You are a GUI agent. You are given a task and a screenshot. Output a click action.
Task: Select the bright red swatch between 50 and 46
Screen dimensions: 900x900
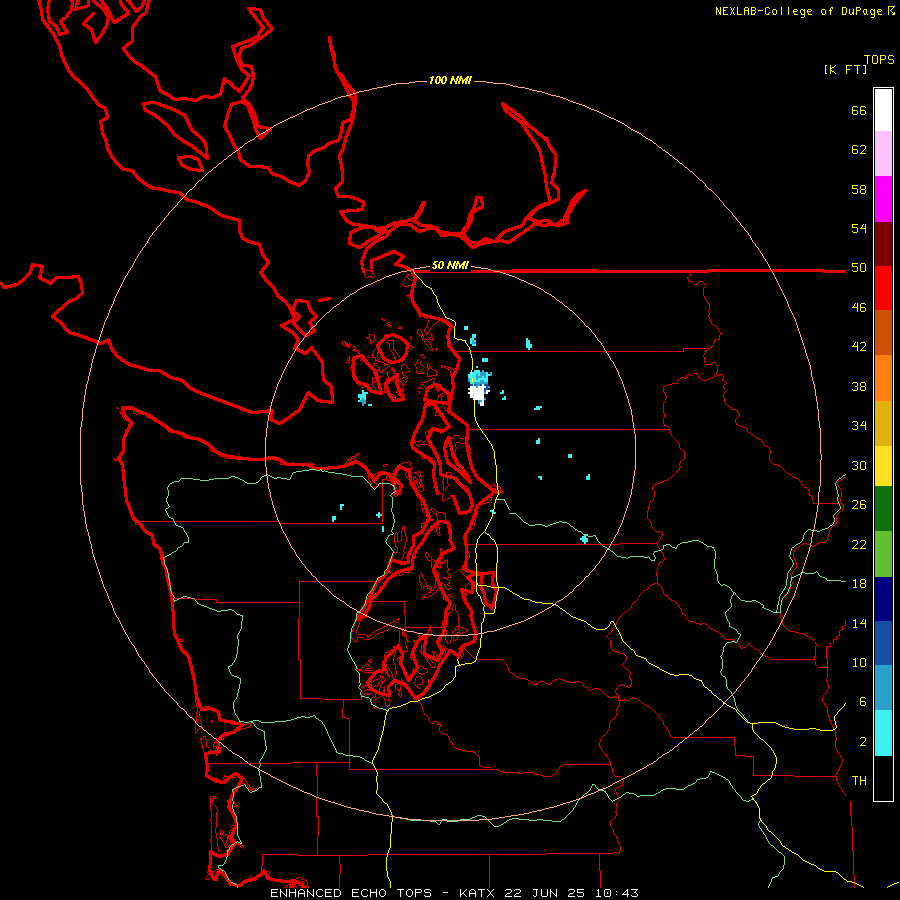click(x=883, y=288)
